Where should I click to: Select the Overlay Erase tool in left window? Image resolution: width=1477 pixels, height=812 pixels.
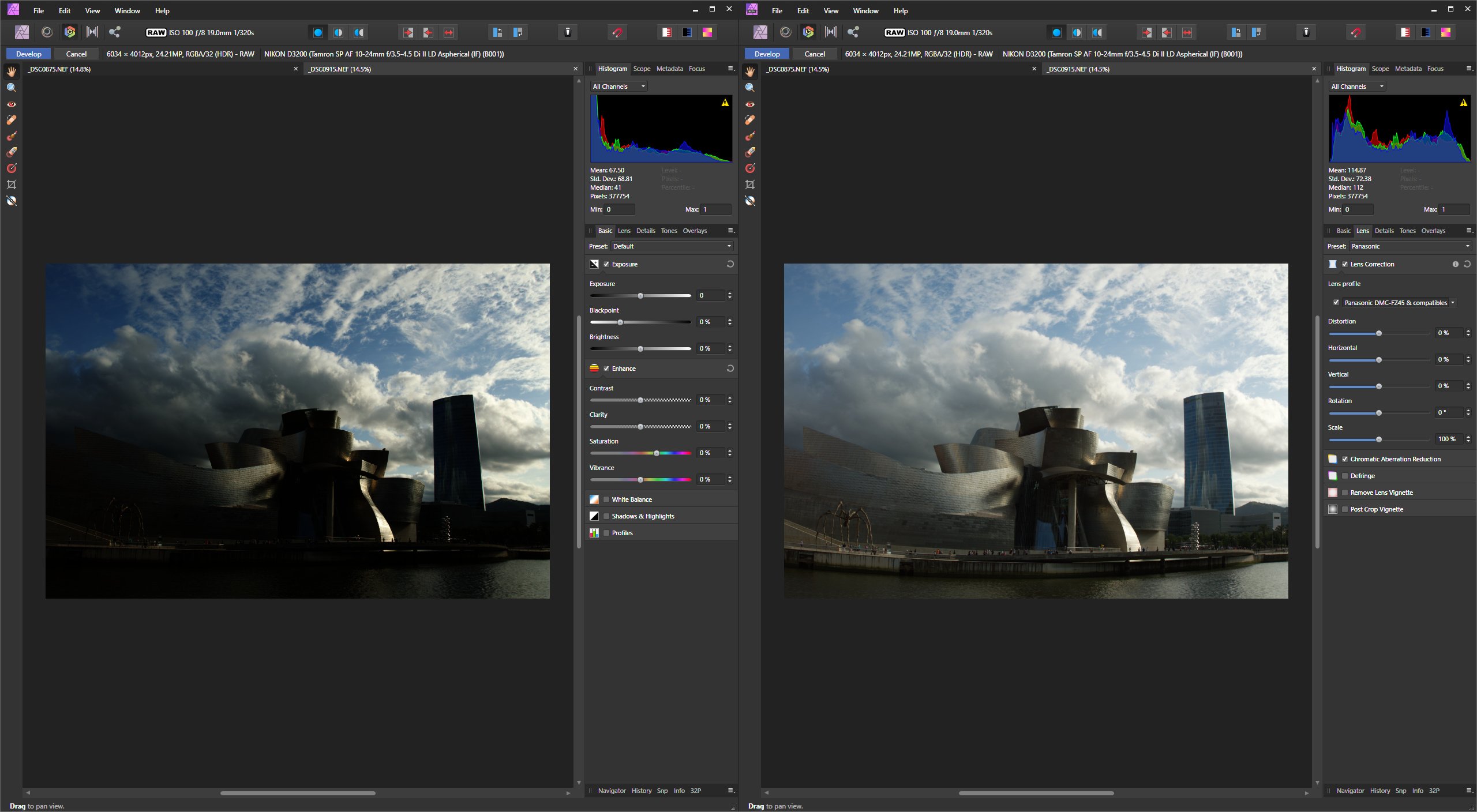(x=12, y=152)
